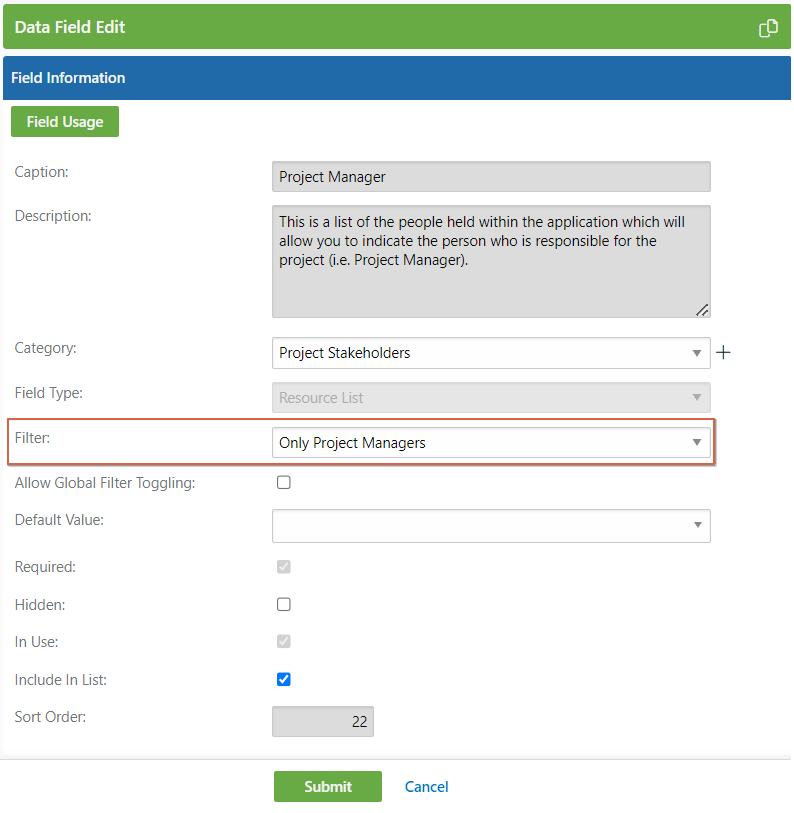Select the Field Usage tab
Screen dimensions: 794x813
(x=64, y=120)
